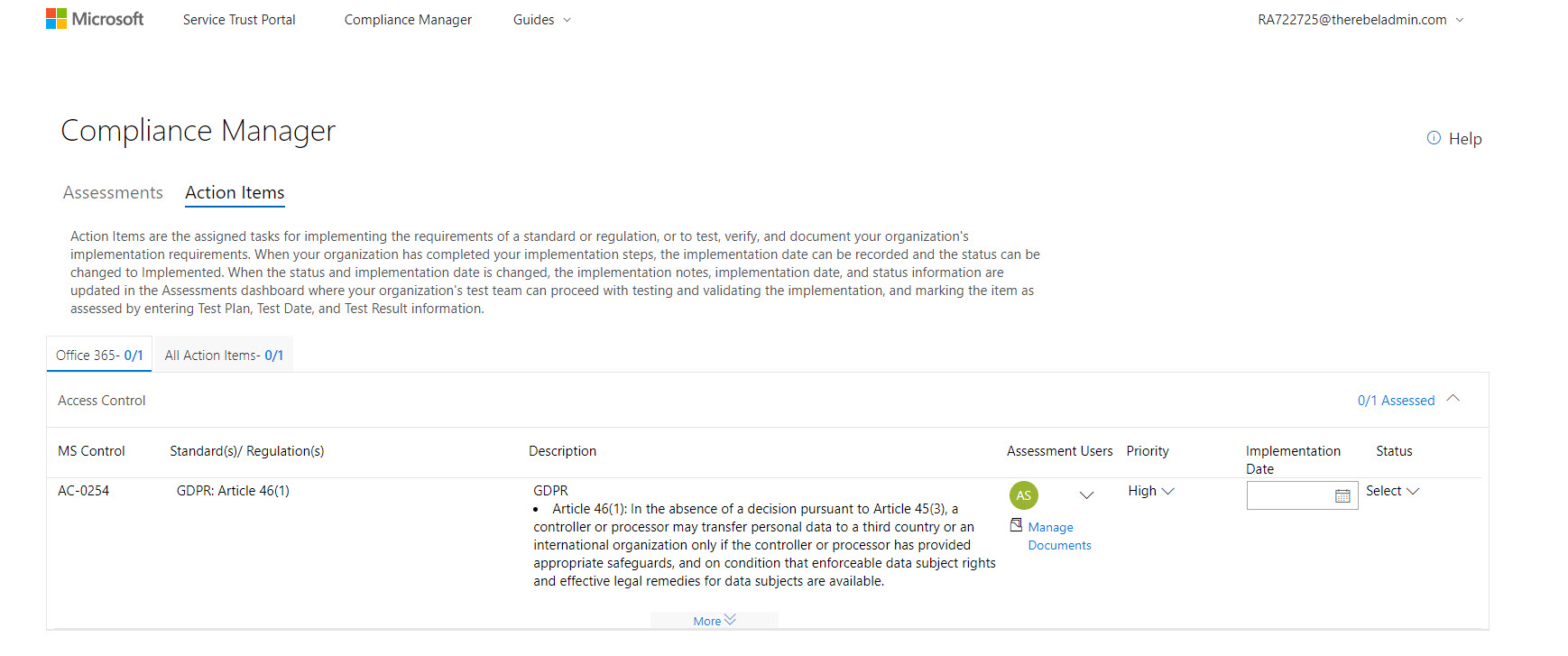Expand the More details chevron
The image size is (1568, 656).
click(730, 620)
